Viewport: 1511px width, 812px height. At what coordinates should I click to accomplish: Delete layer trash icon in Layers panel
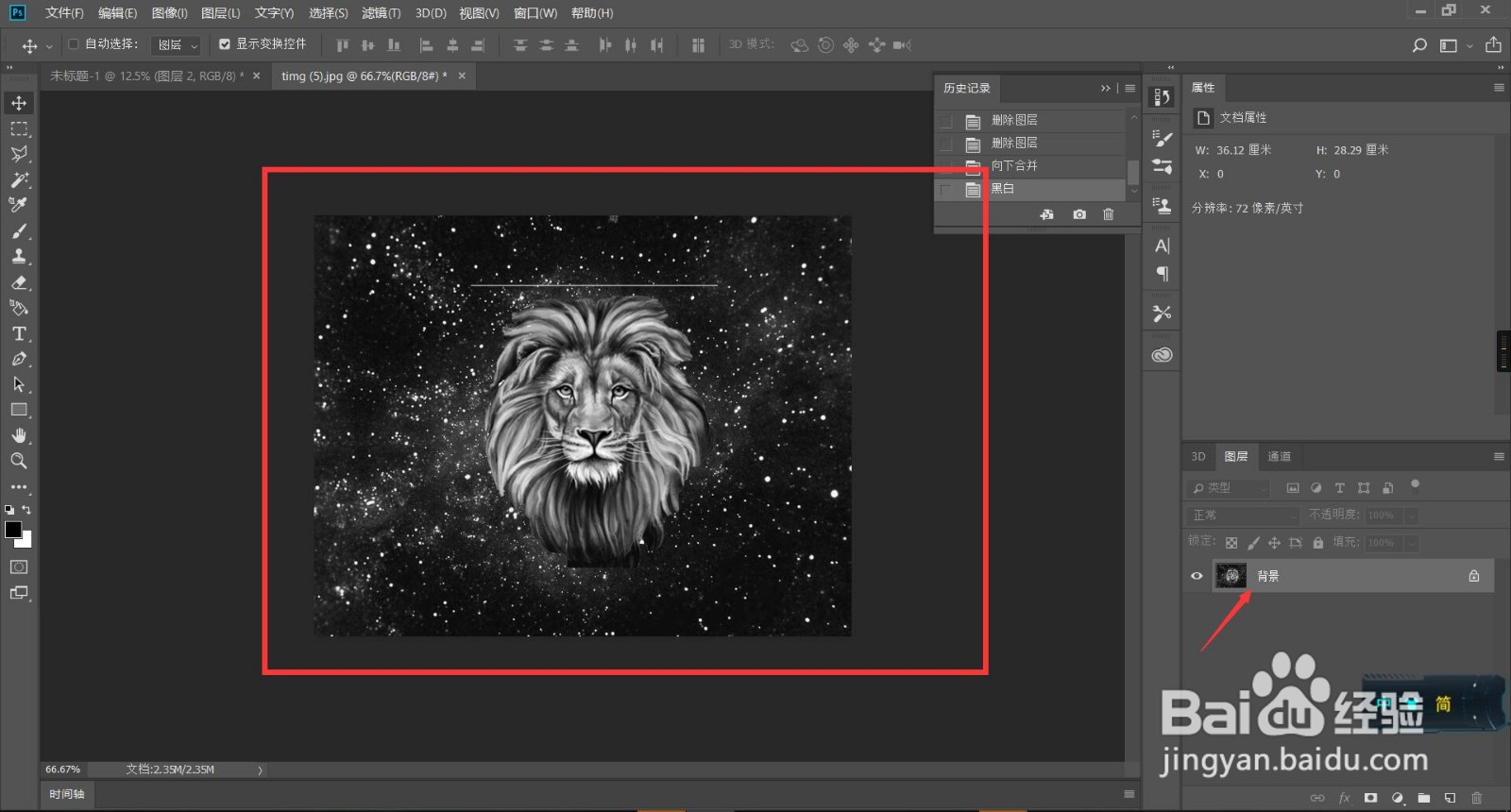[x=1477, y=798]
